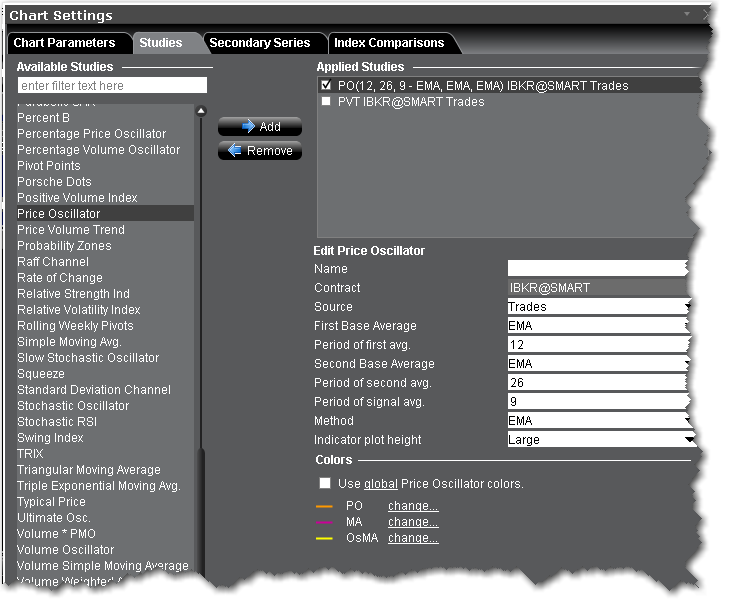Viewport: 729px width, 605px height.
Task: Open the Secondary Series tab
Action: pyautogui.click(x=260, y=43)
